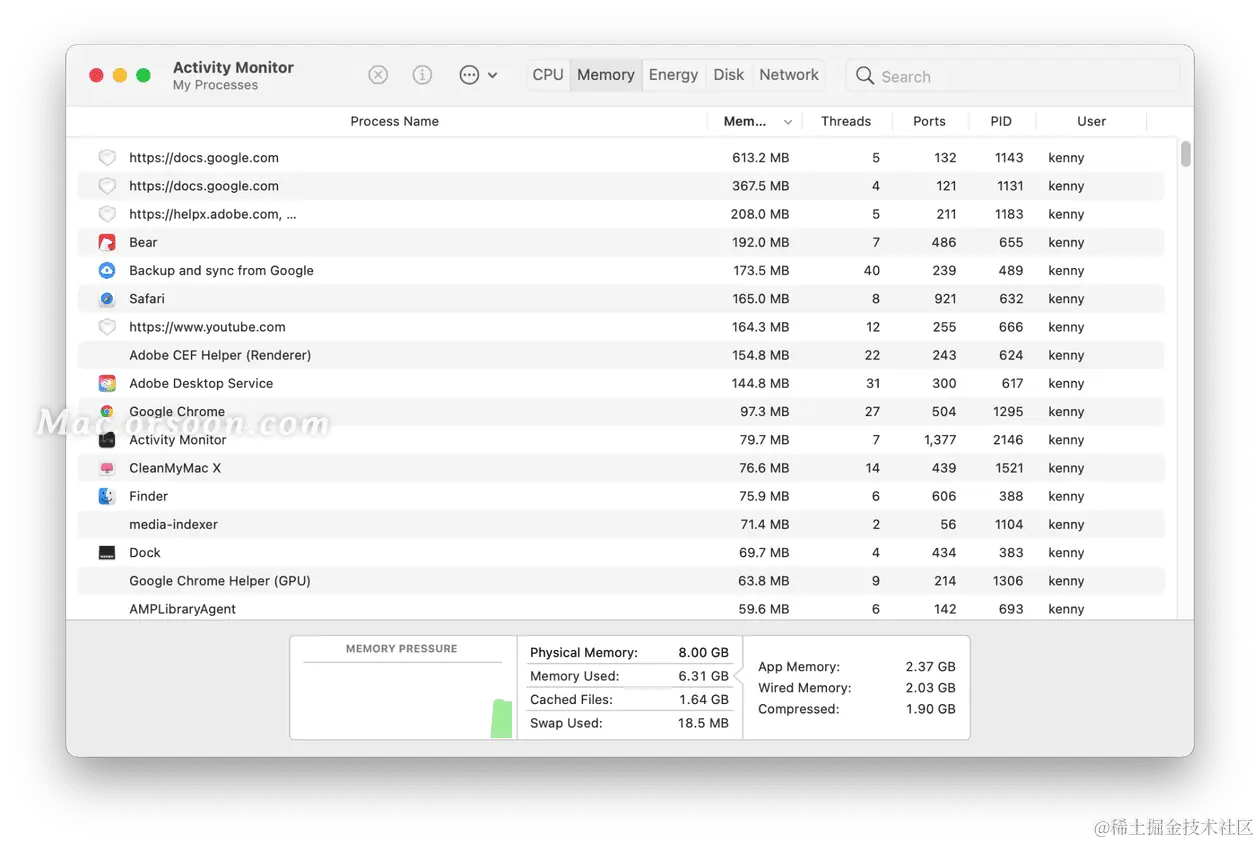Click shield icon beside www.youtube.com
The image size is (1260, 844).
pyautogui.click(x=107, y=327)
